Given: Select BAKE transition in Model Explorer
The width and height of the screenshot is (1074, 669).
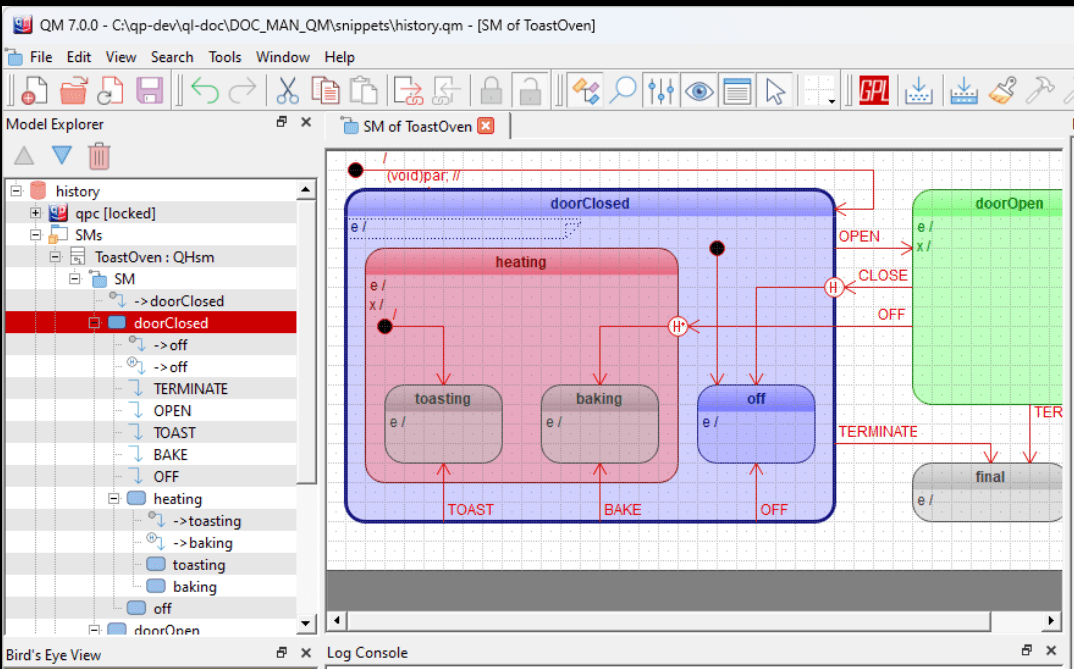Looking at the screenshot, I should click(170, 455).
